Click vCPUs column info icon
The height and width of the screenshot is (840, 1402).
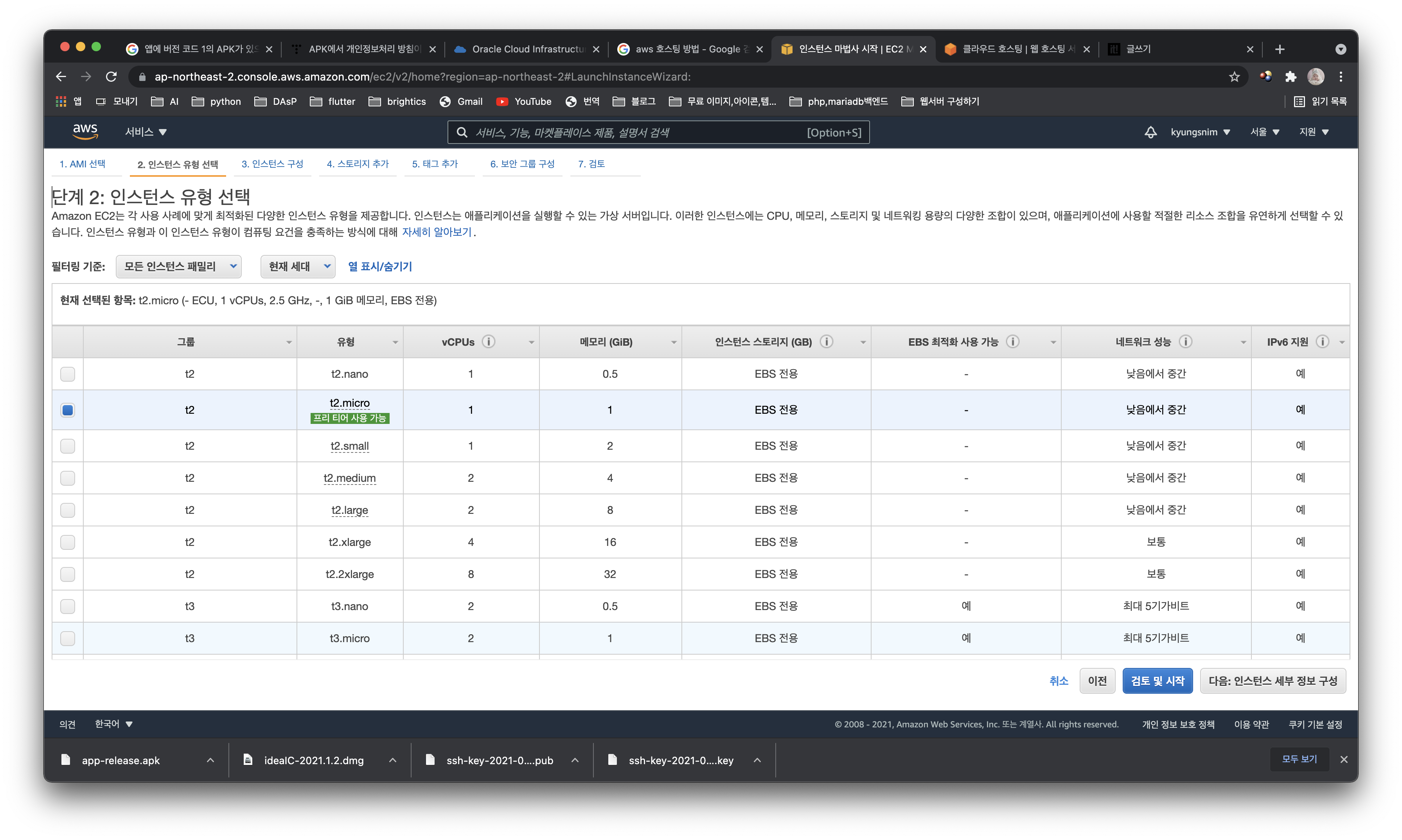pos(488,341)
